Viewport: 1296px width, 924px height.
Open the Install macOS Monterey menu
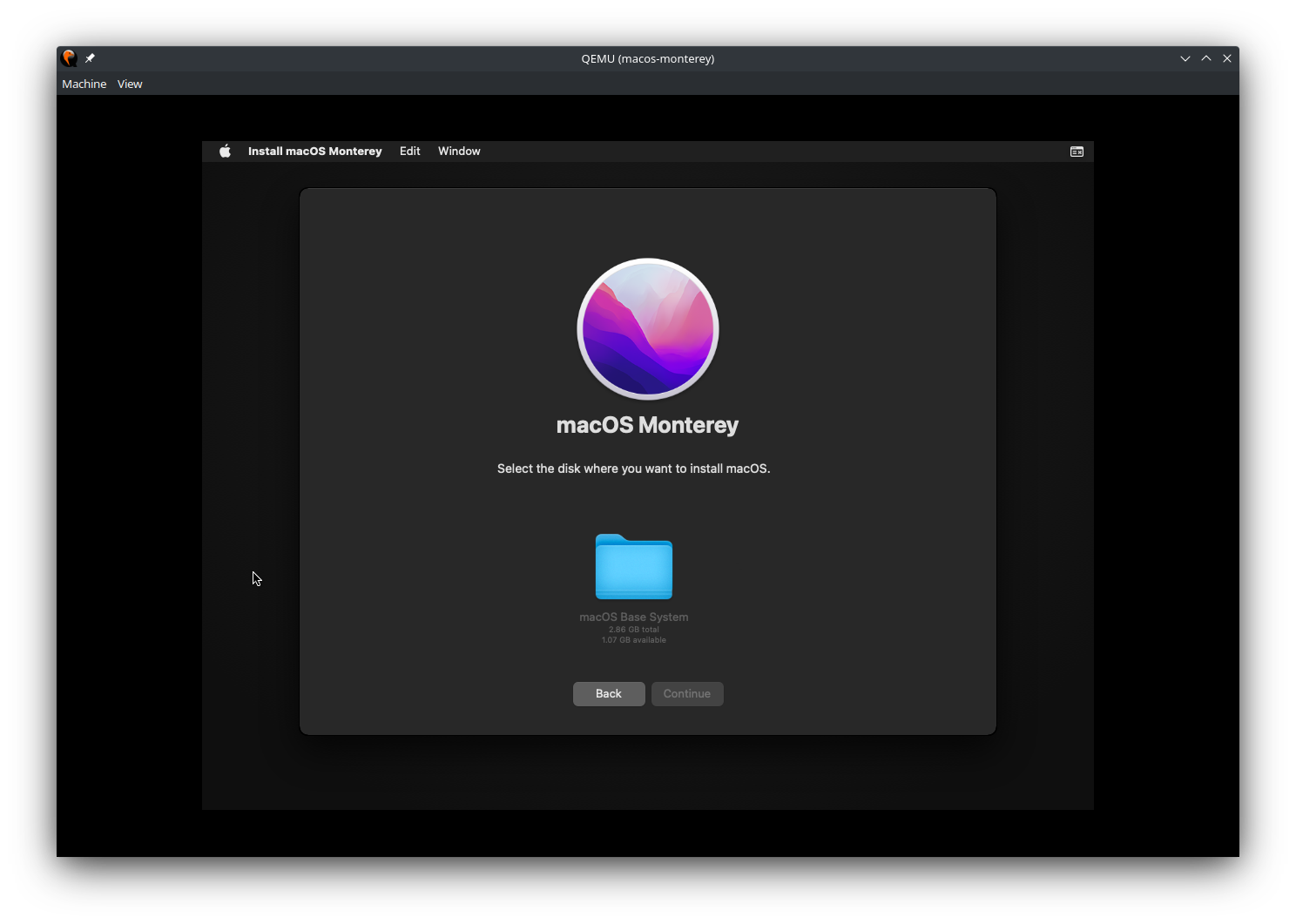tap(314, 151)
